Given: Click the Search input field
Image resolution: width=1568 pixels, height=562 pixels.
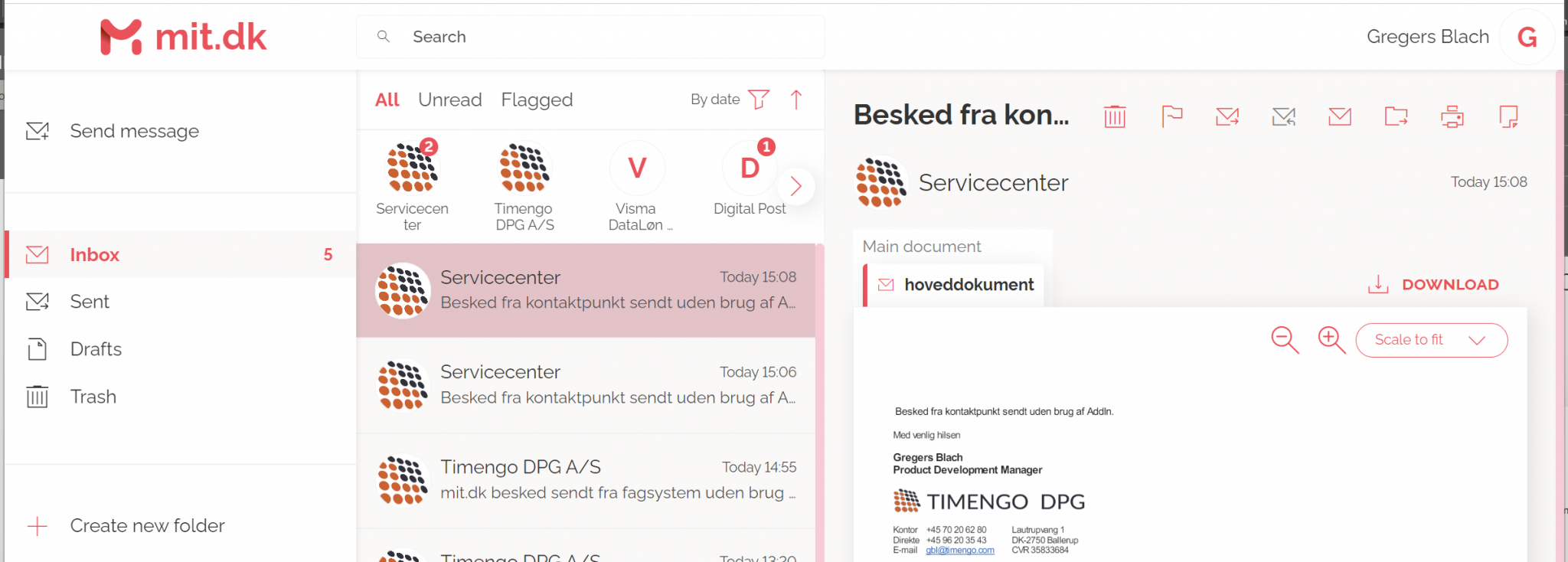Looking at the screenshot, I should (590, 37).
